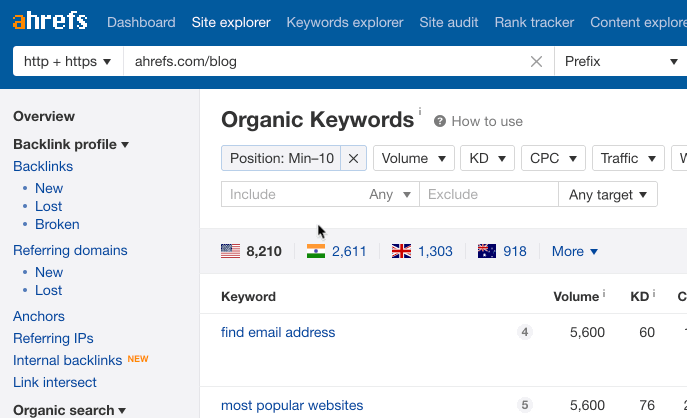
Task: Expand the More countries menu
Action: pos(575,251)
